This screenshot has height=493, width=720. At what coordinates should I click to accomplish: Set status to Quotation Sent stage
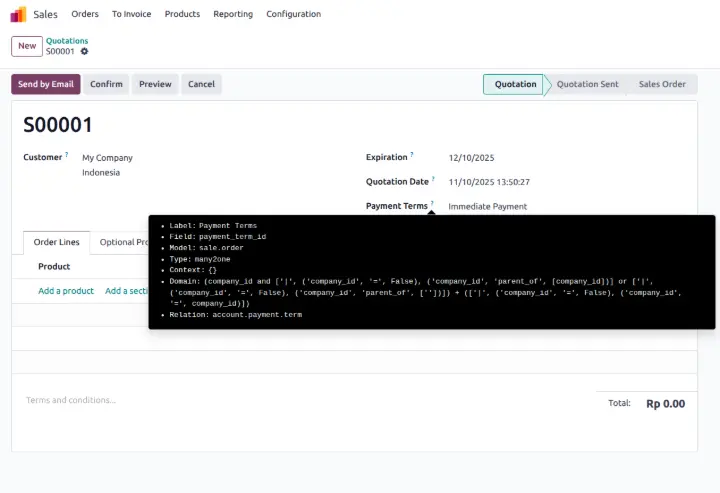click(x=587, y=84)
